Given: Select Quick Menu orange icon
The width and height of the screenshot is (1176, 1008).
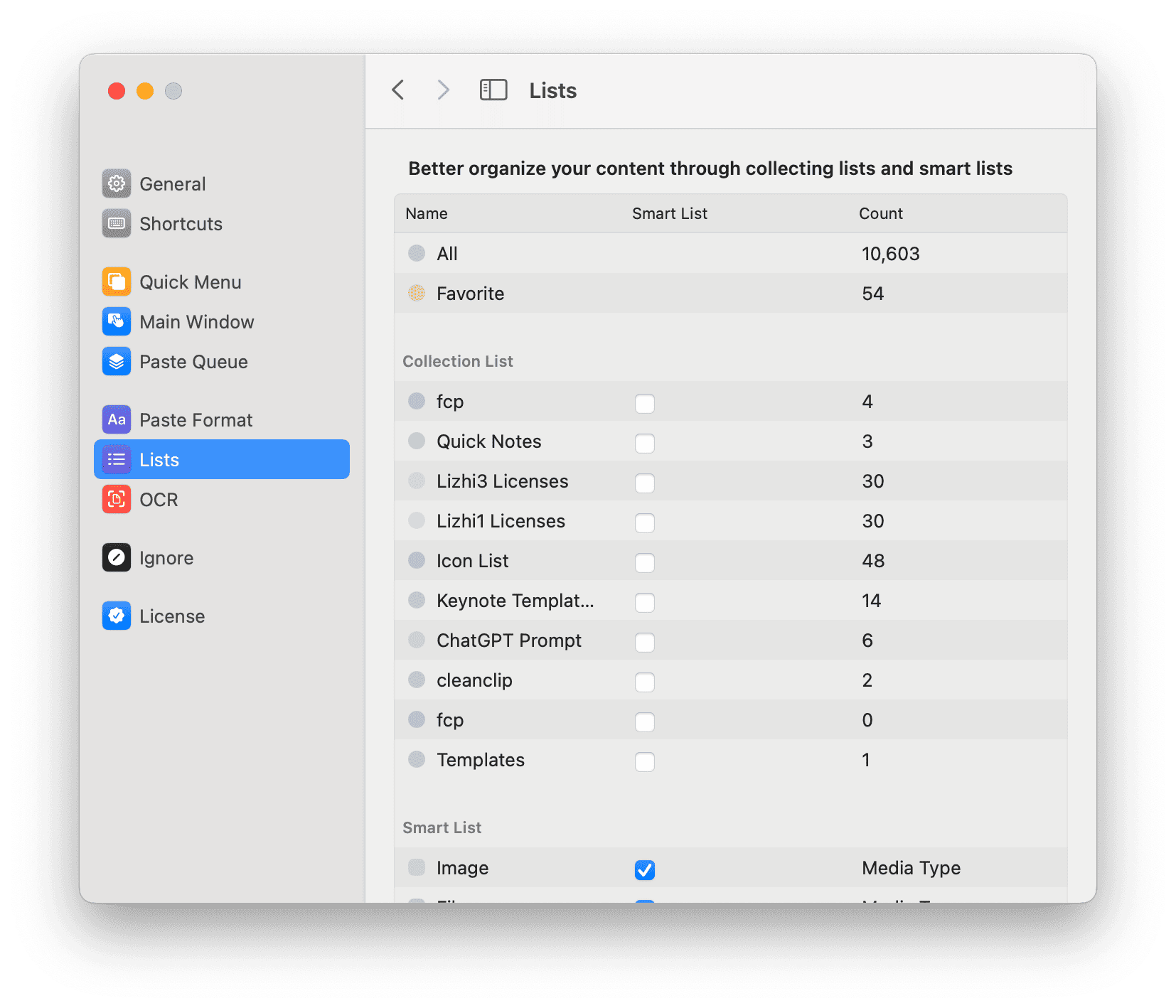Looking at the screenshot, I should tap(117, 282).
